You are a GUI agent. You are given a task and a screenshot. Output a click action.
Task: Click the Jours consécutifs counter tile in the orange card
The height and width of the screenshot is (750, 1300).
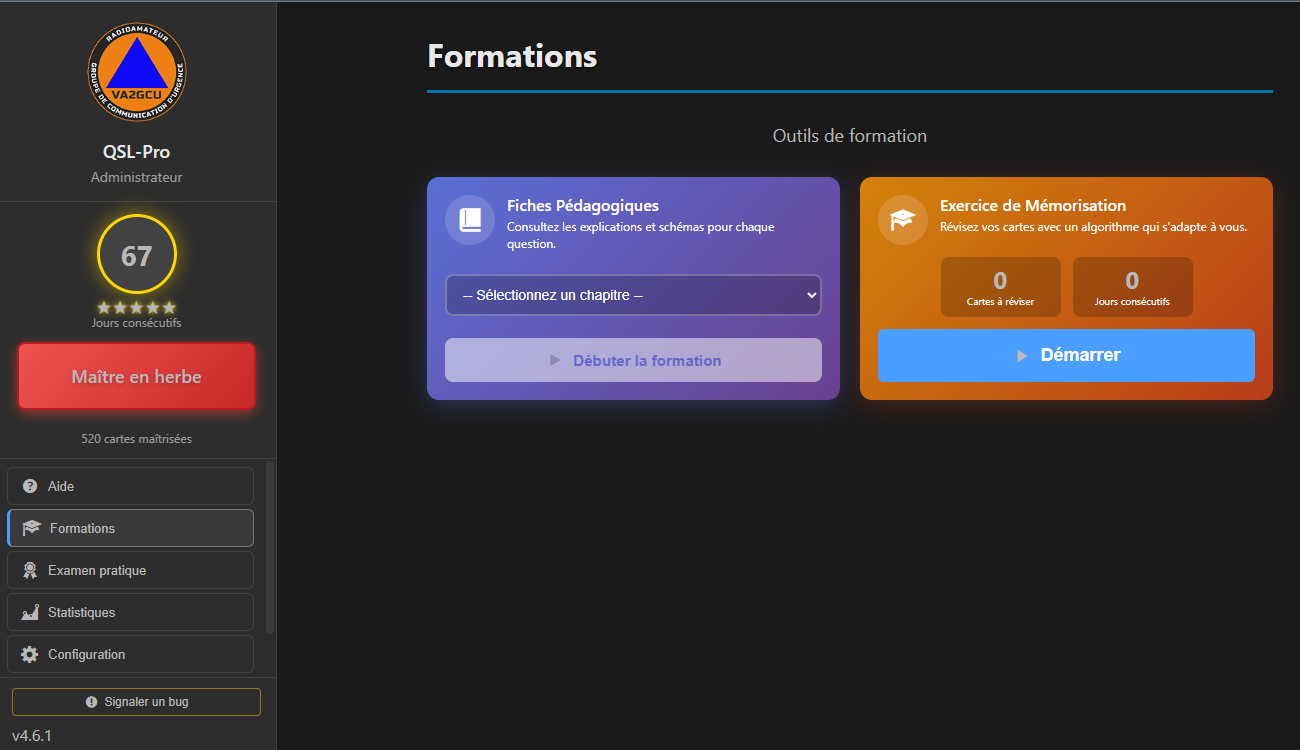point(1132,287)
